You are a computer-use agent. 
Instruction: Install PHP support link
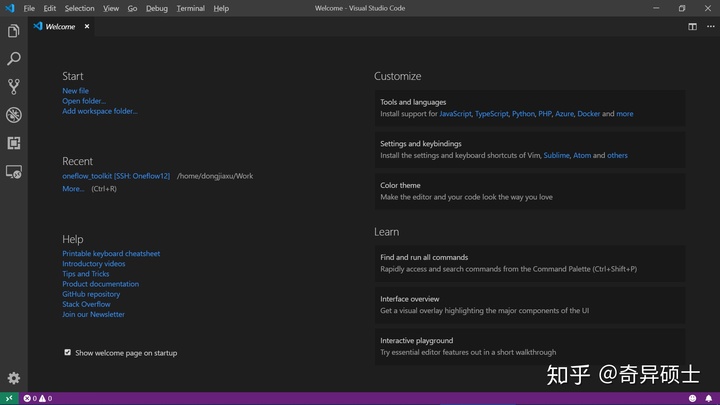tap(545, 114)
